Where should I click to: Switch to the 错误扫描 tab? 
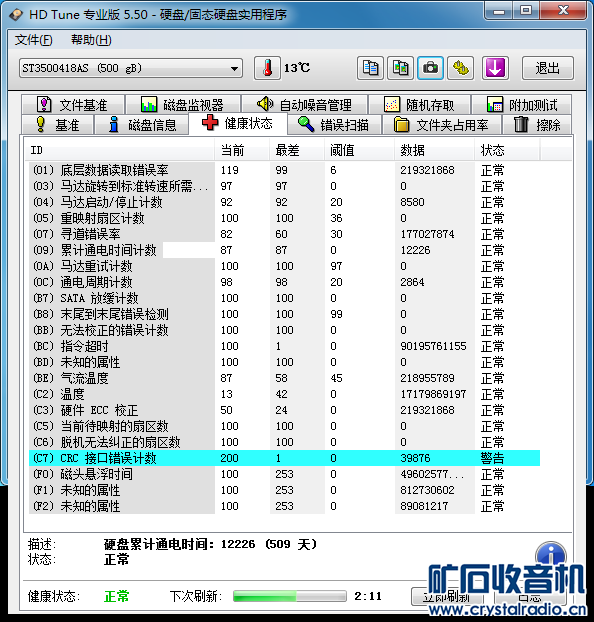point(334,125)
